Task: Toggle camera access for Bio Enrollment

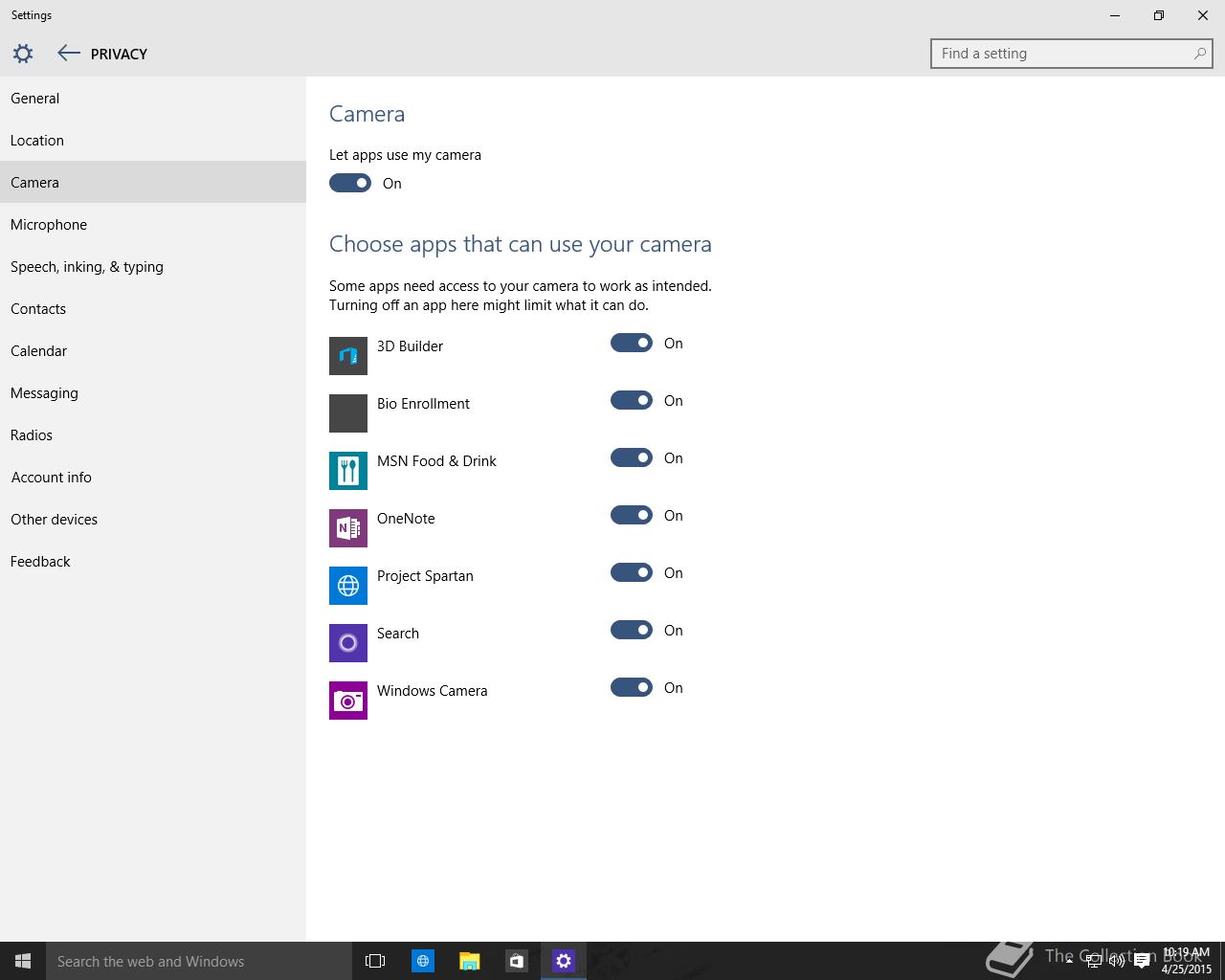Action: click(632, 400)
